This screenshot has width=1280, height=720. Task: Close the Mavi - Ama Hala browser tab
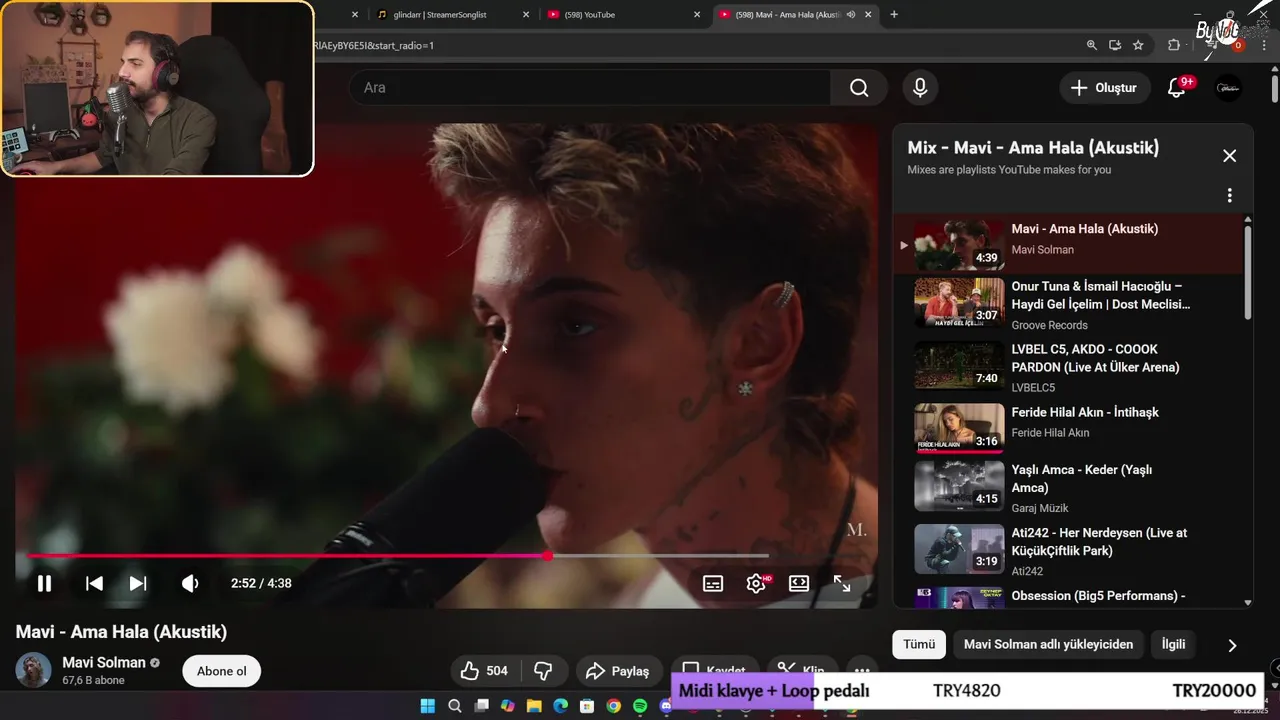[x=868, y=14]
